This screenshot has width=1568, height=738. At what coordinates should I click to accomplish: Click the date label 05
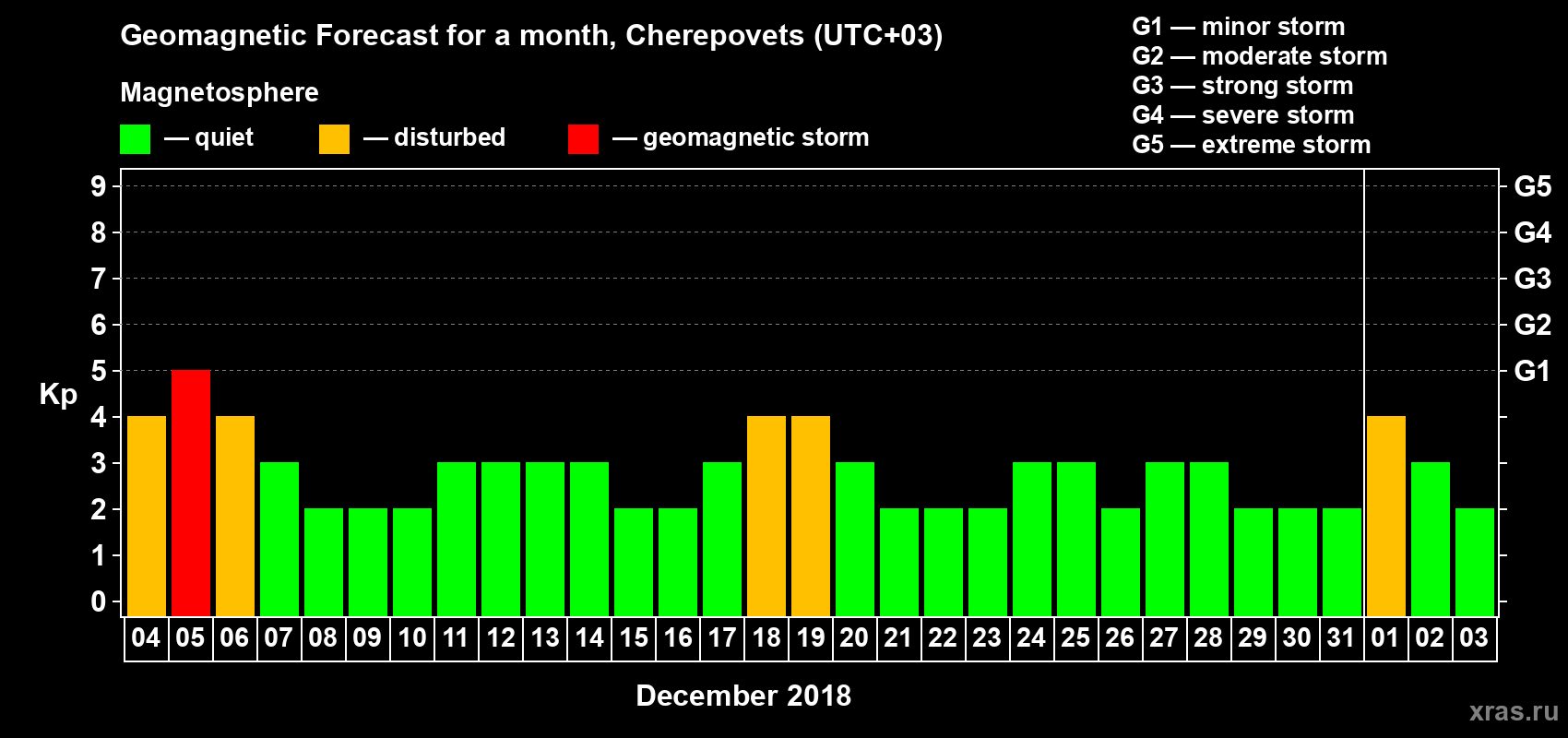[x=190, y=638]
